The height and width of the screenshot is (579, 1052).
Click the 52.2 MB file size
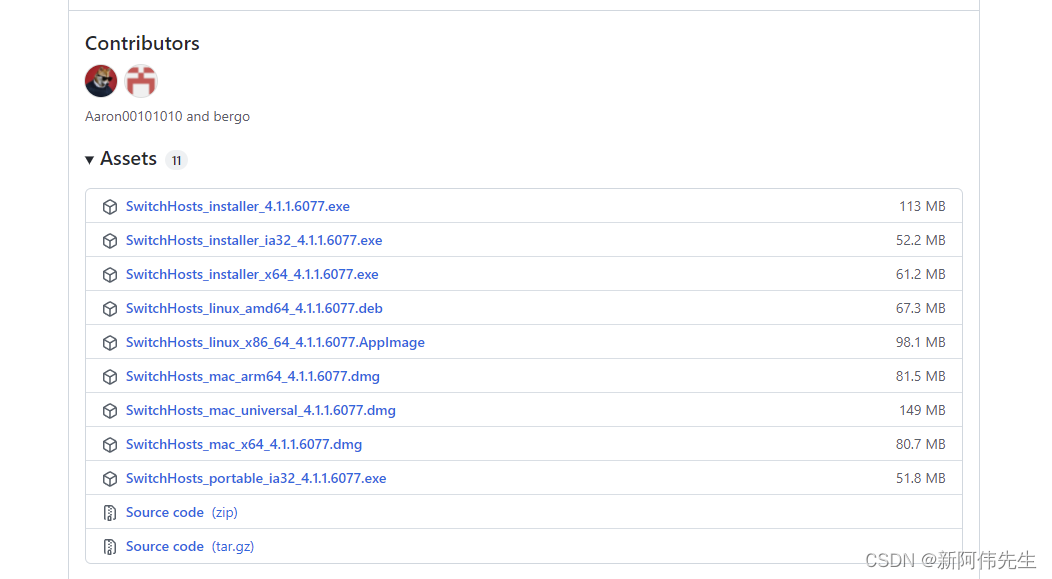click(920, 240)
